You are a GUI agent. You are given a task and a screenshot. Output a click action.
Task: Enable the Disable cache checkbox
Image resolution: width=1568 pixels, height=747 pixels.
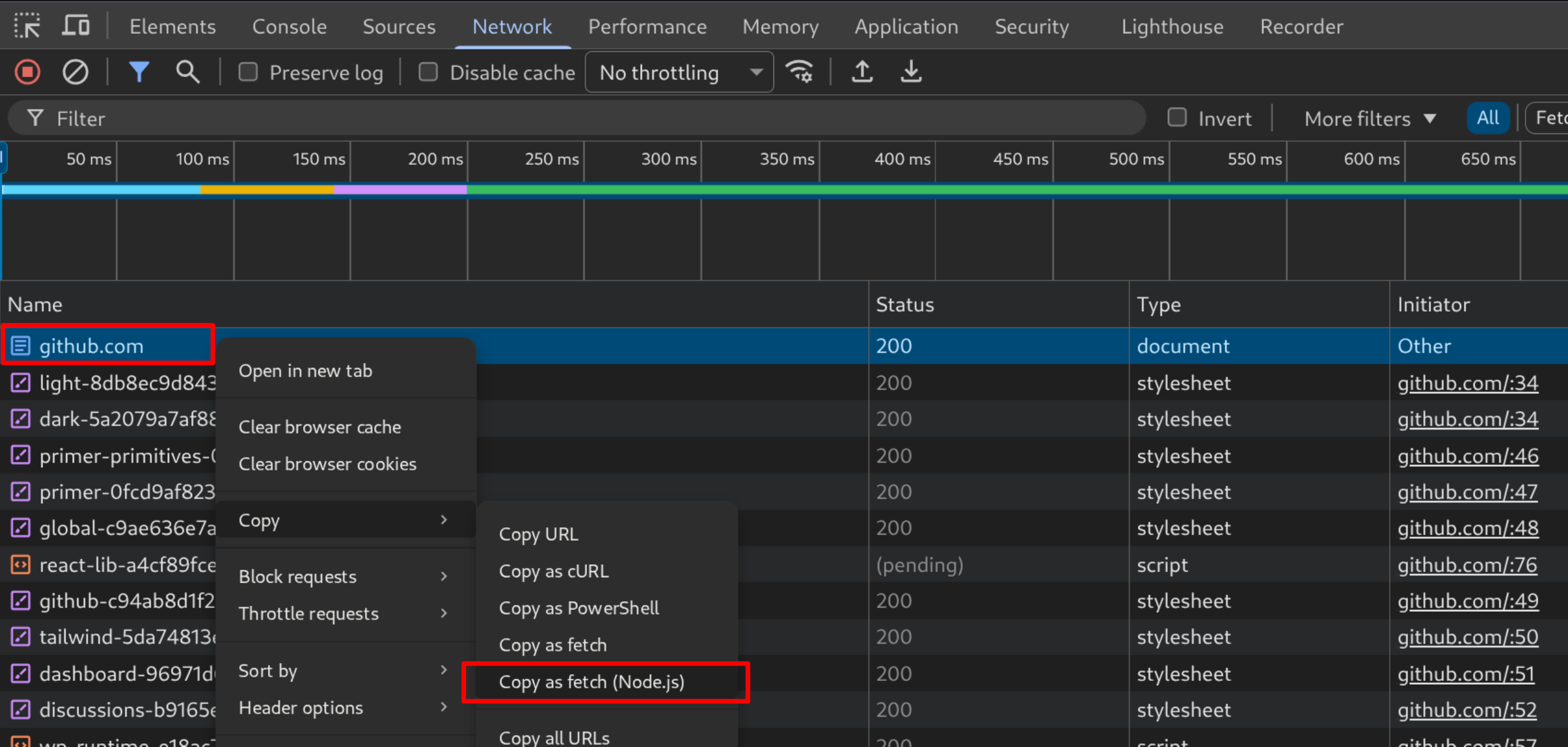click(428, 72)
